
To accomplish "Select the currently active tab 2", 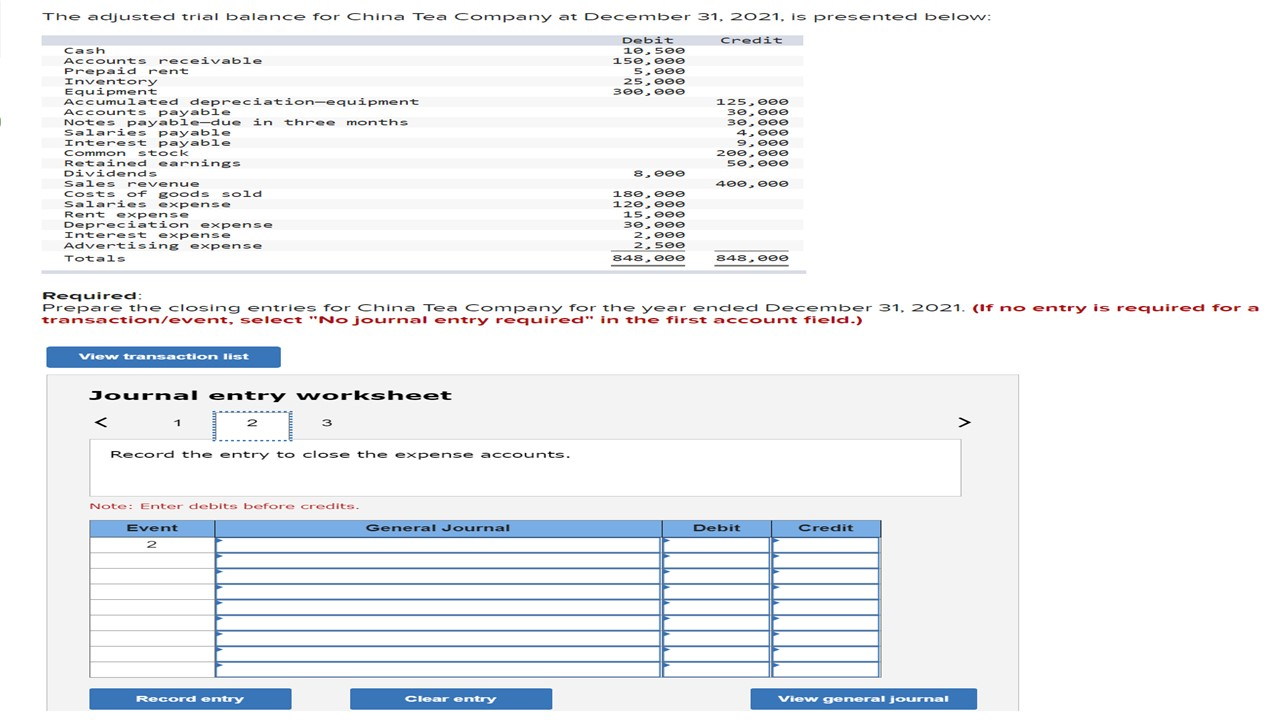I will (x=252, y=422).
